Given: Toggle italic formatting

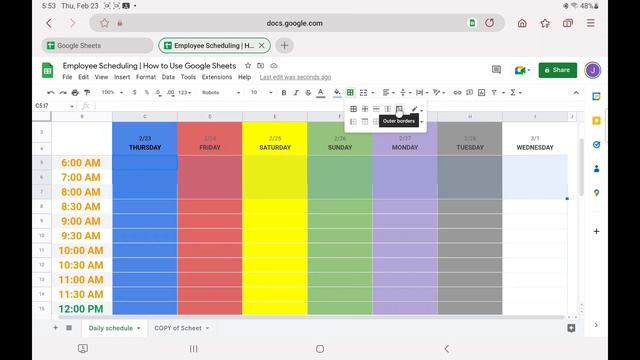Looking at the screenshot, I should click(x=296, y=93).
